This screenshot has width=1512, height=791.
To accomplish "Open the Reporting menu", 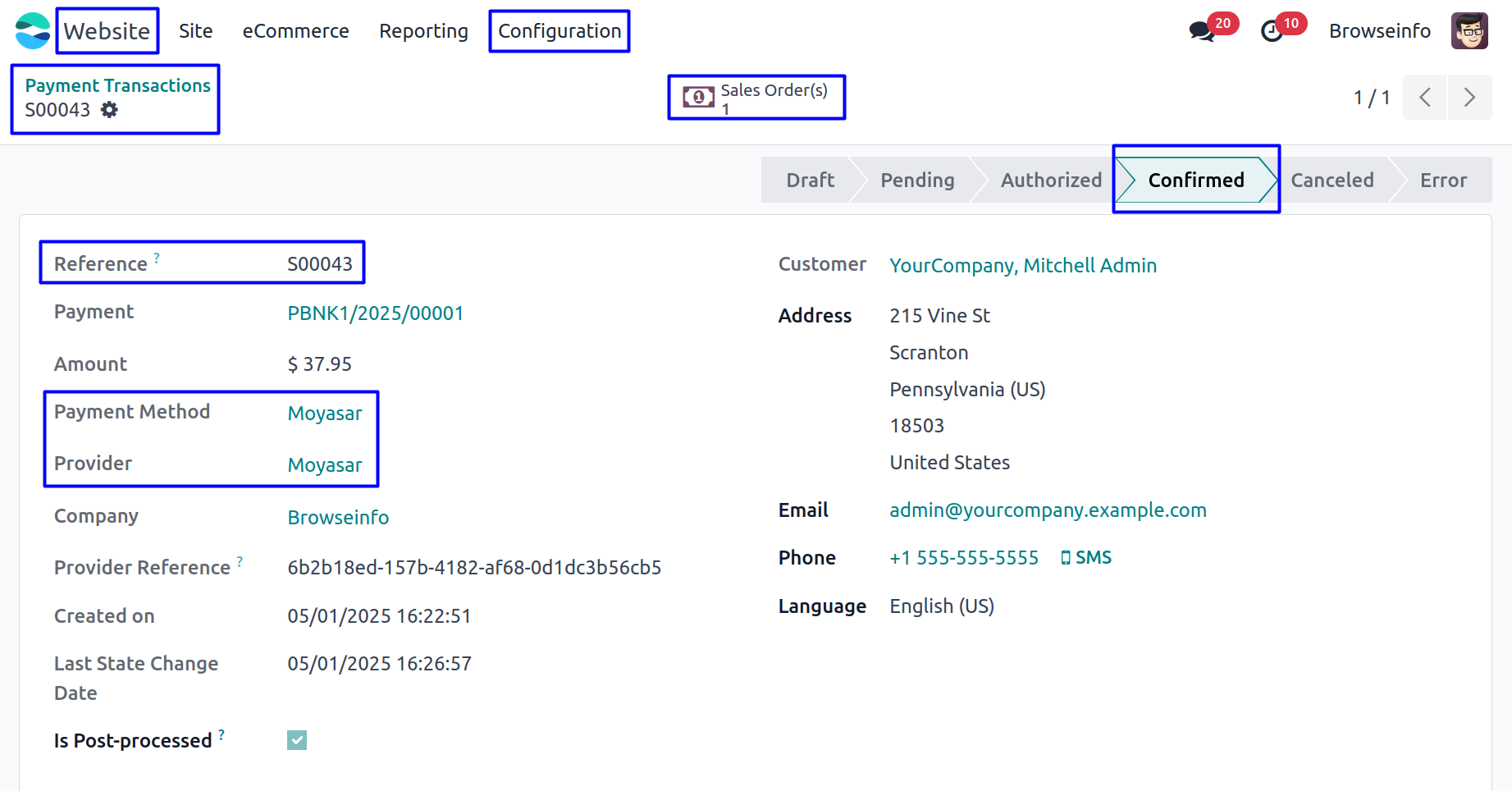I will coord(423,31).
